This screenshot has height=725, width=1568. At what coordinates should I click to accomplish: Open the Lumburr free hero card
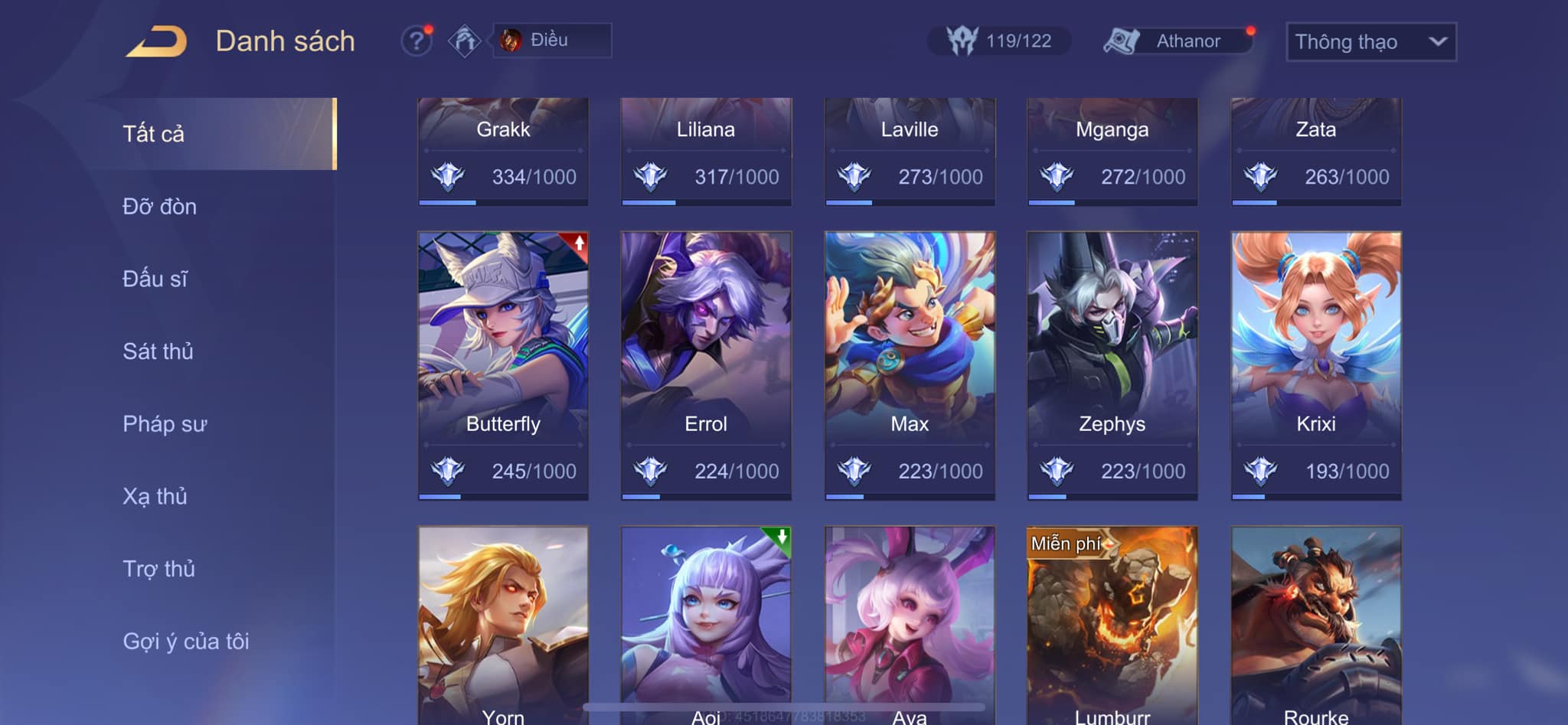click(x=1112, y=625)
